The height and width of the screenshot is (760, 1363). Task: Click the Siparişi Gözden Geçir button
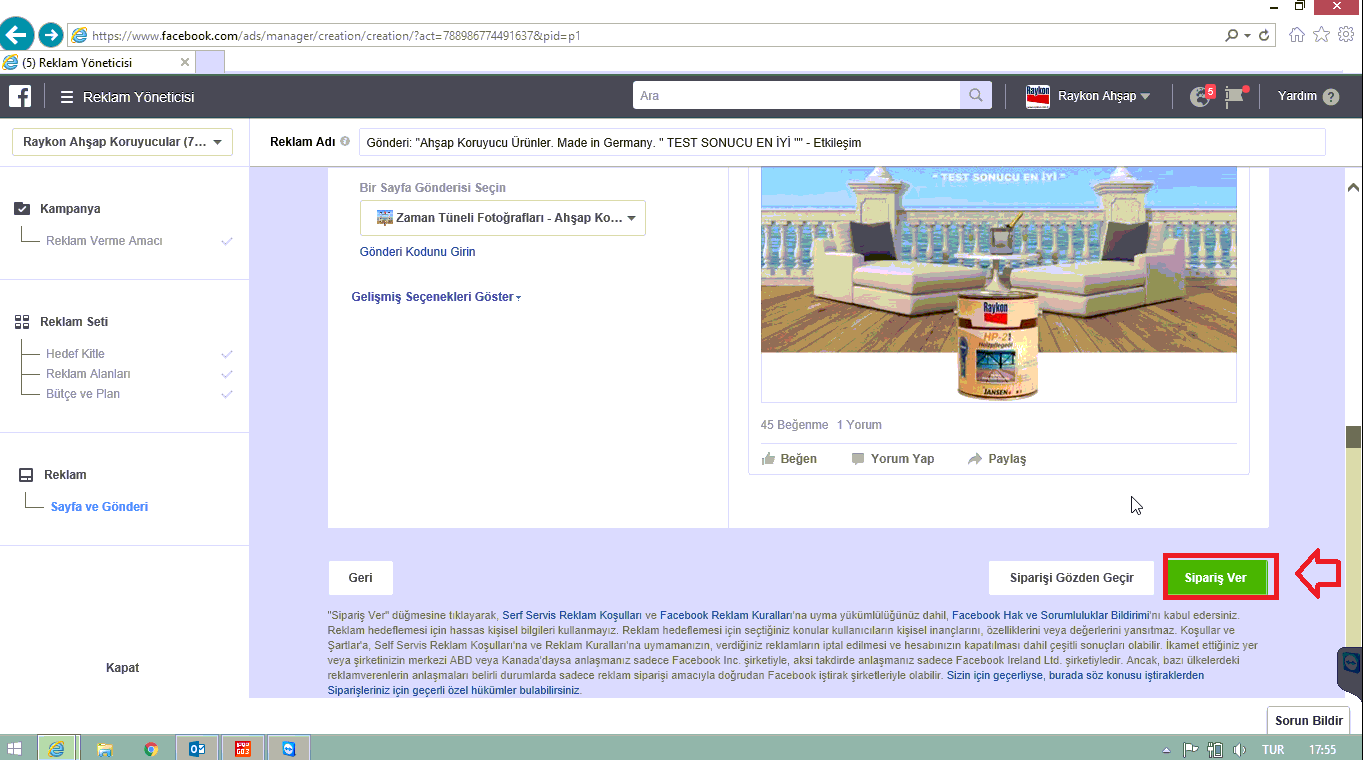coord(1071,578)
